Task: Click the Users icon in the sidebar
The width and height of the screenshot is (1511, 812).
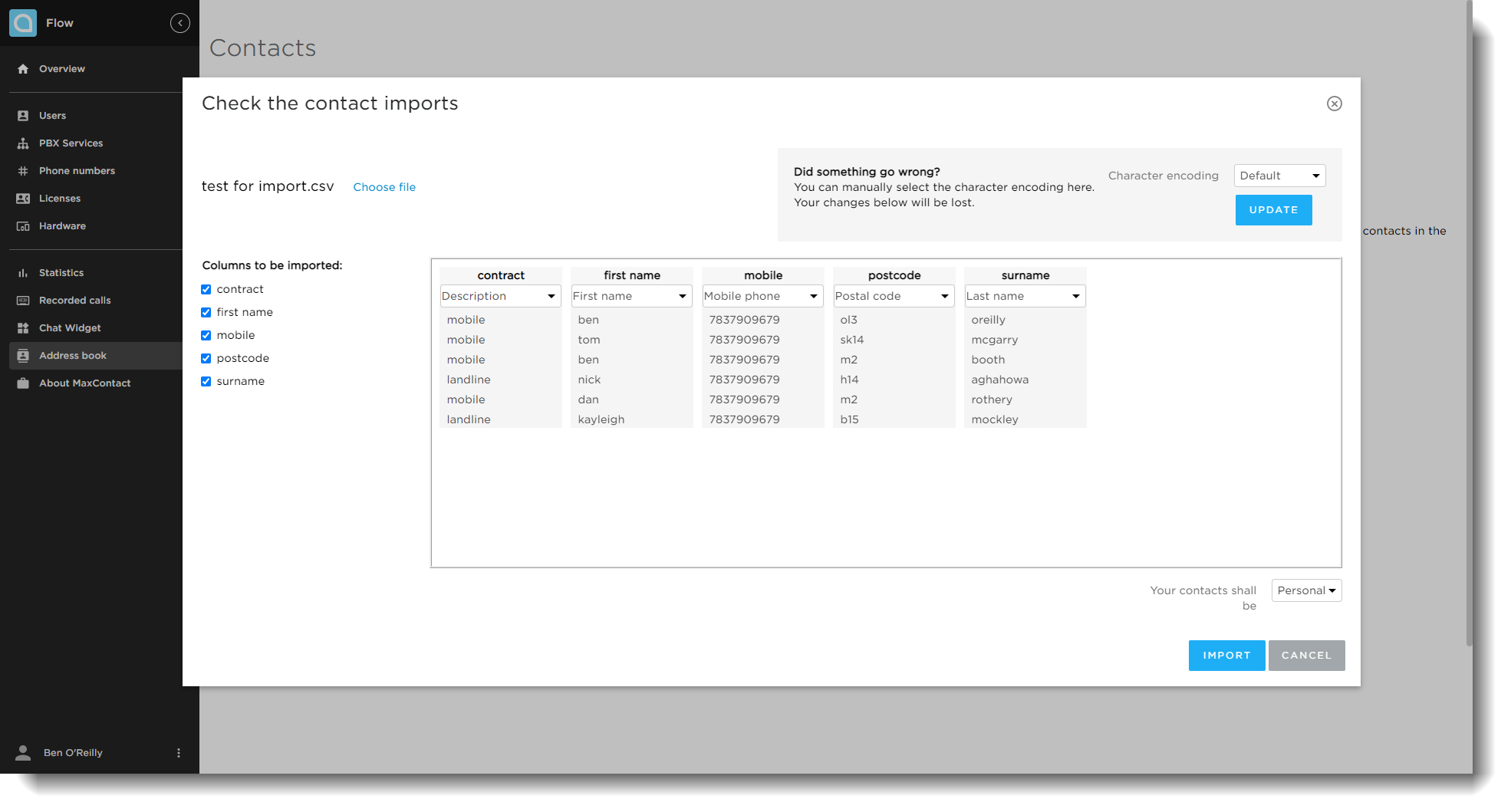Action: click(x=23, y=116)
